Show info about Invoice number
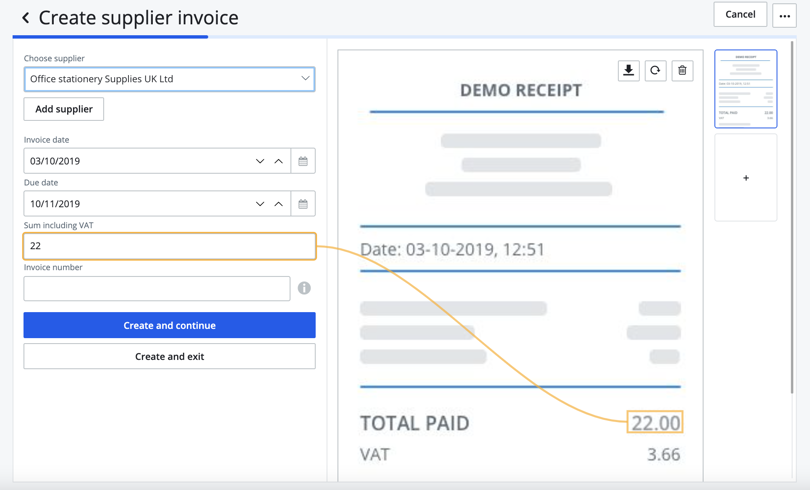The width and height of the screenshot is (810, 490). click(304, 288)
